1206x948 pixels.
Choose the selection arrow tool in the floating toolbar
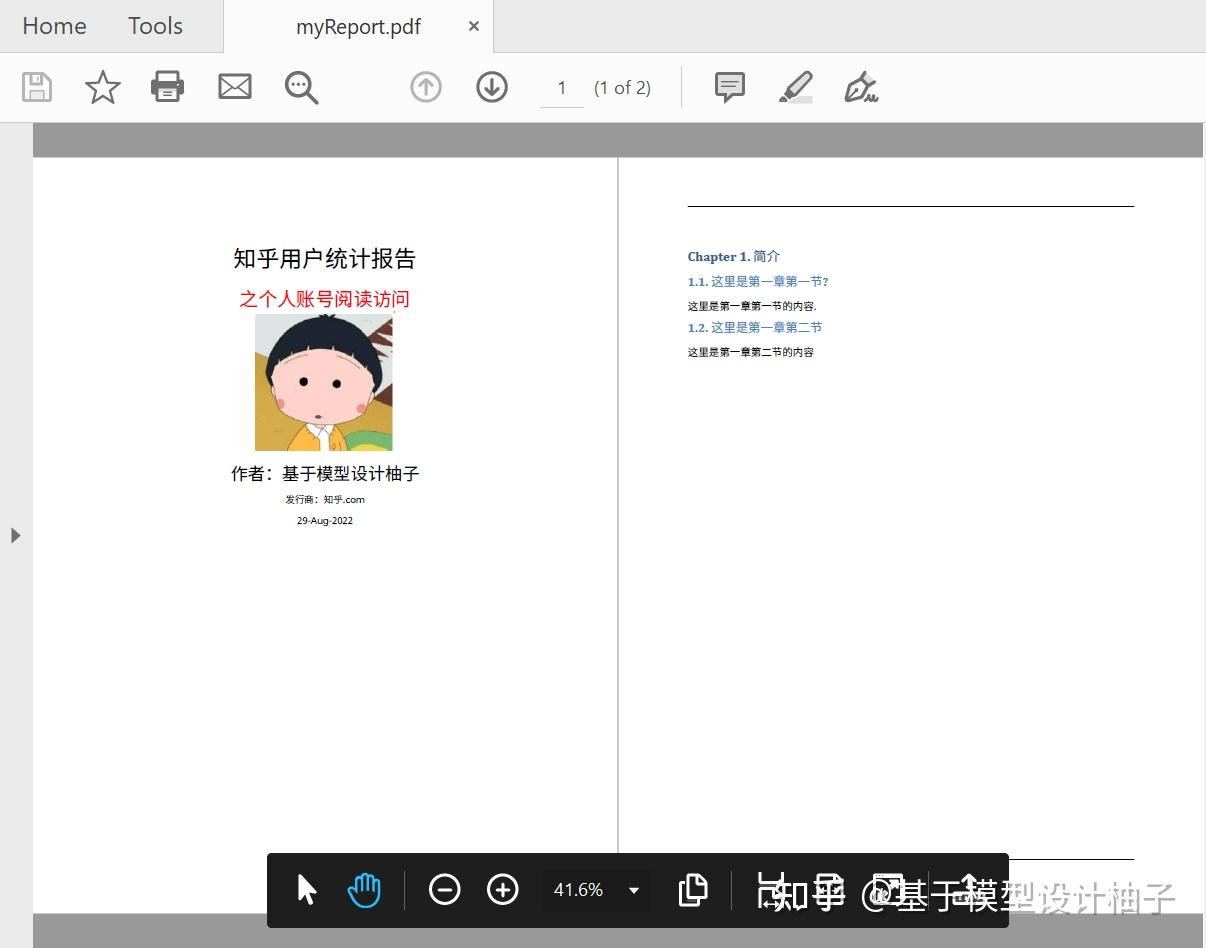coord(306,889)
